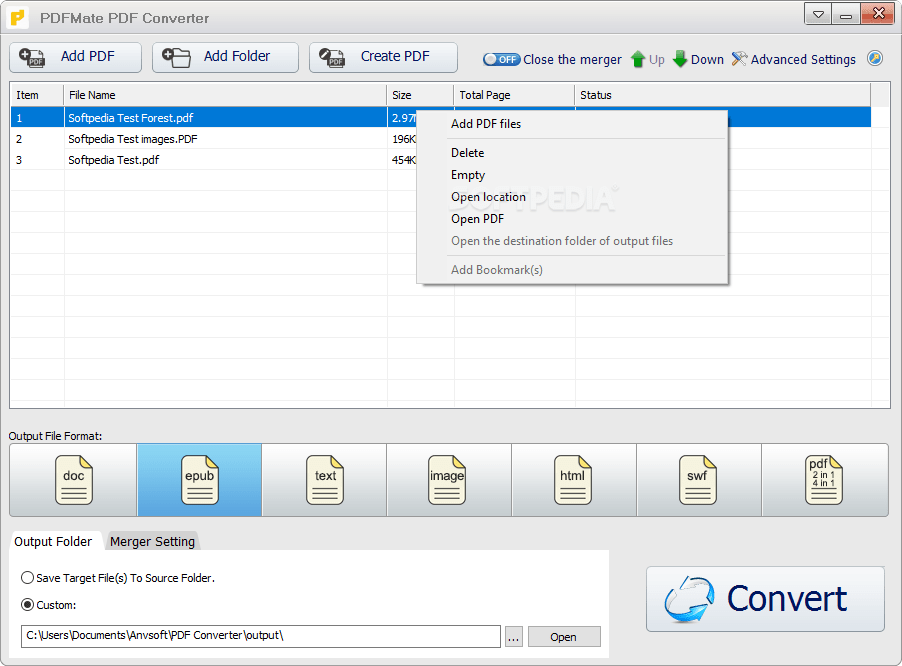Click the browse ellipsis button
The width and height of the screenshot is (902, 666).
[514, 637]
